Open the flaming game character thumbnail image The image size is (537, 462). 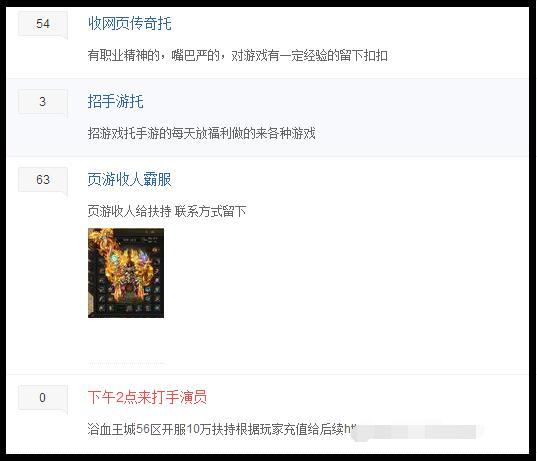pos(126,273)
